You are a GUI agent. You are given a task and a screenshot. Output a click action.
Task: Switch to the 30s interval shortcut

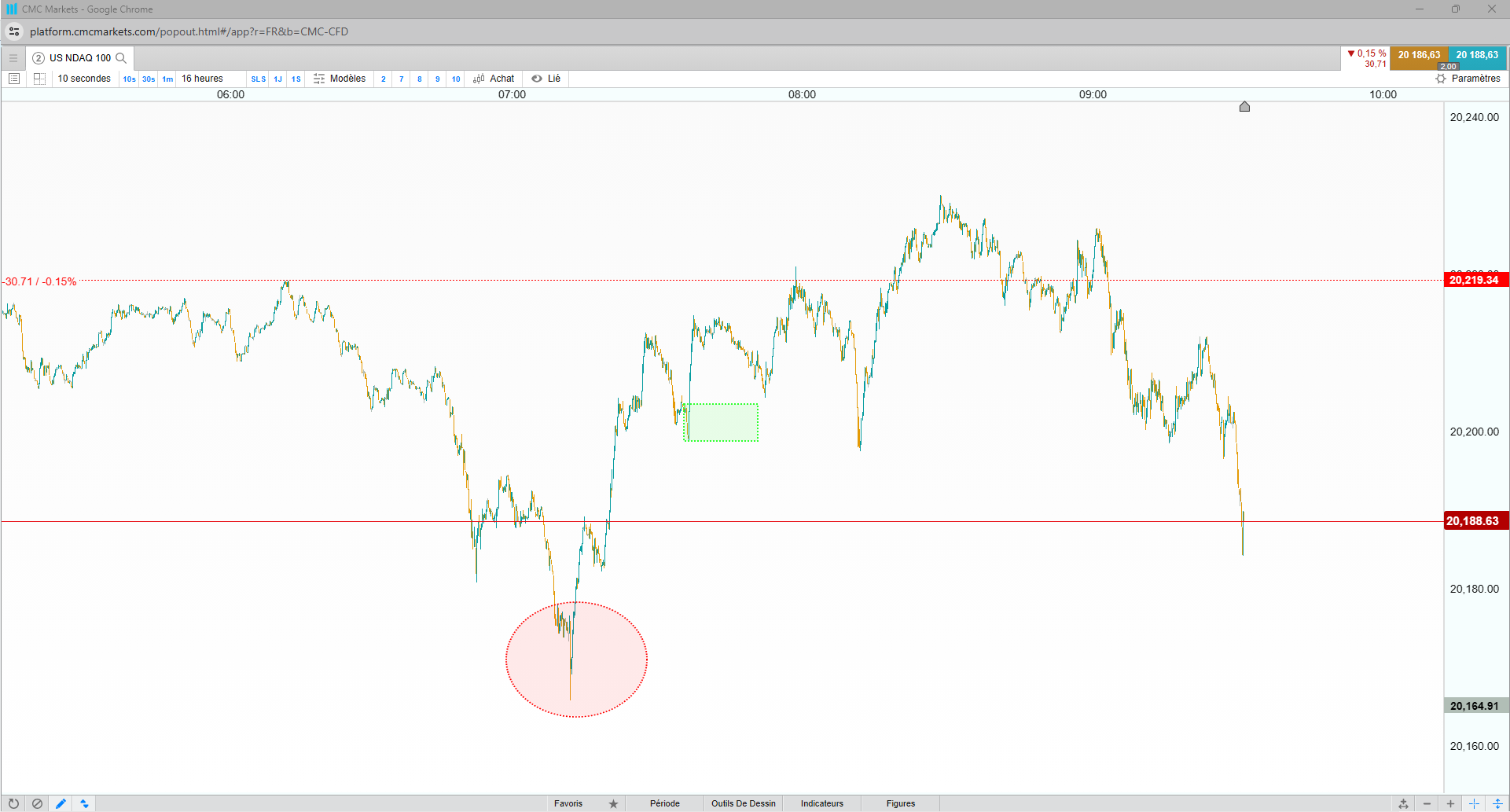tap(149, 79)
